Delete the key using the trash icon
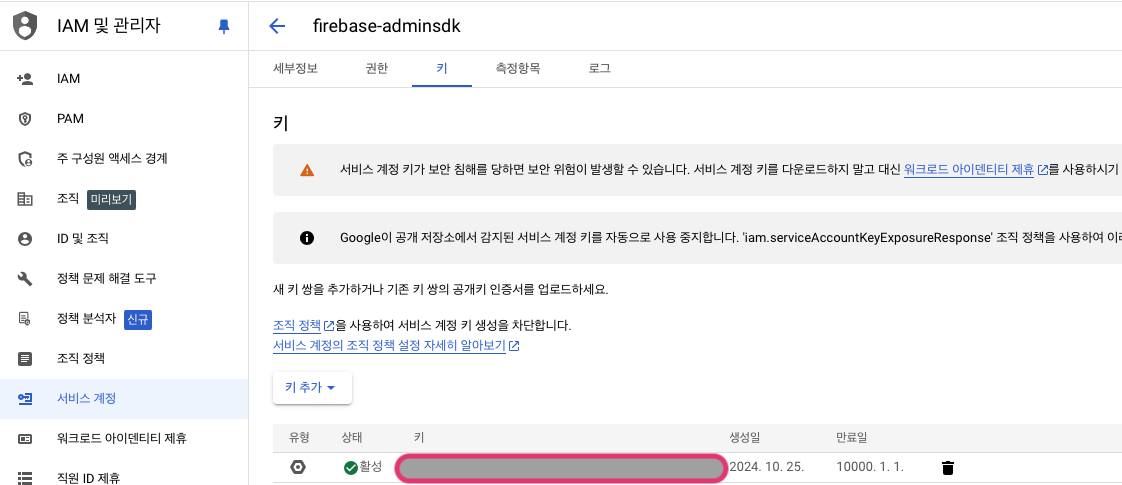Viewport: 1122px width, 485px height. coord(948,468)
